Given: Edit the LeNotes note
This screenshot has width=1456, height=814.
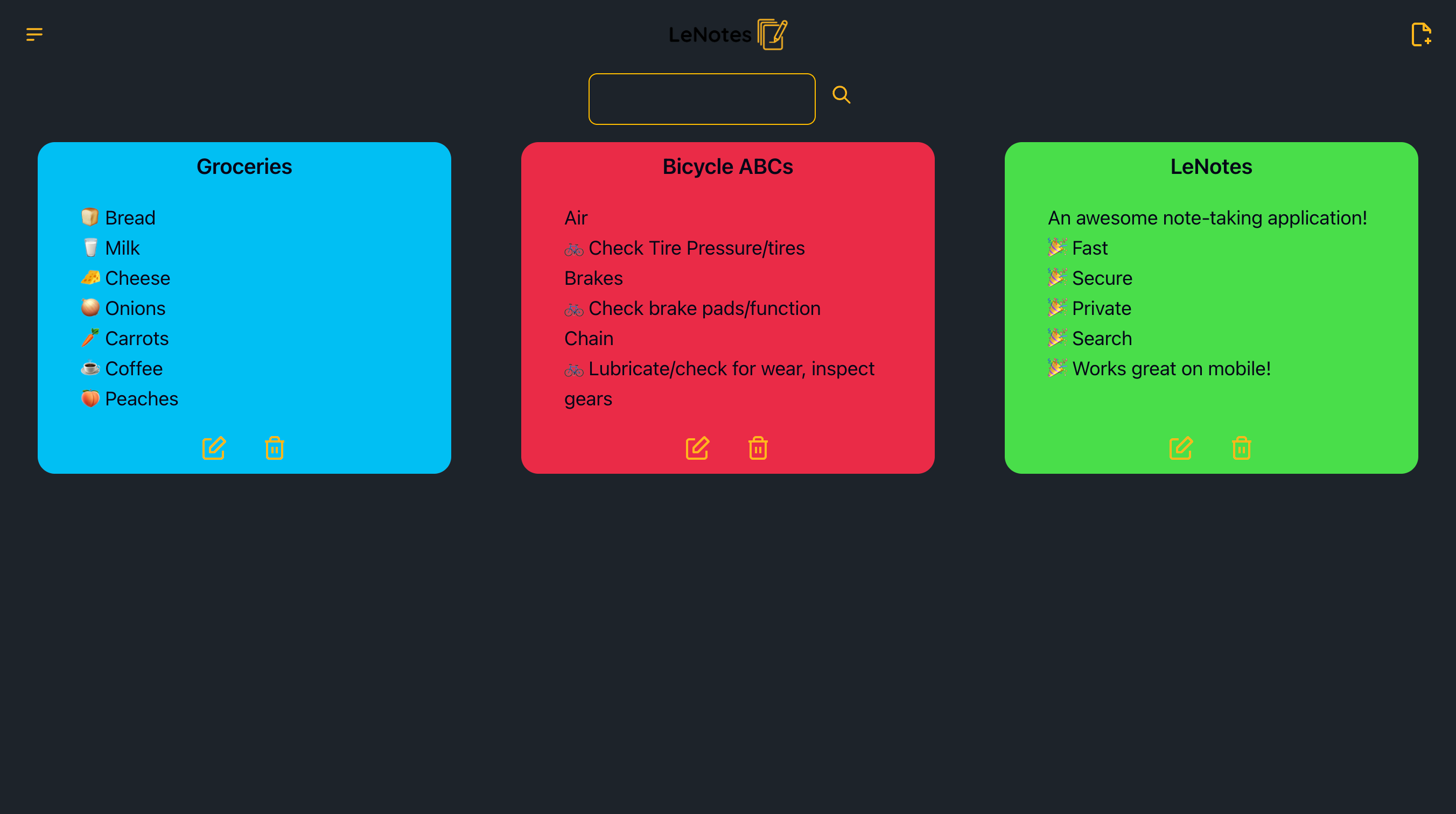Looking at the screenshot, I should [1181, 448].
